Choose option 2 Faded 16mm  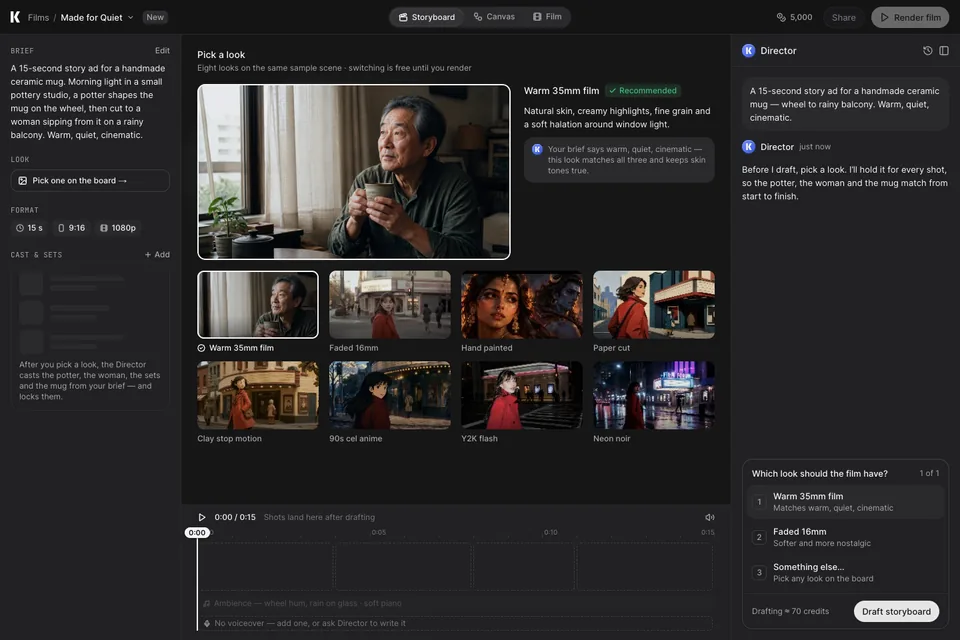coord(846,537)
